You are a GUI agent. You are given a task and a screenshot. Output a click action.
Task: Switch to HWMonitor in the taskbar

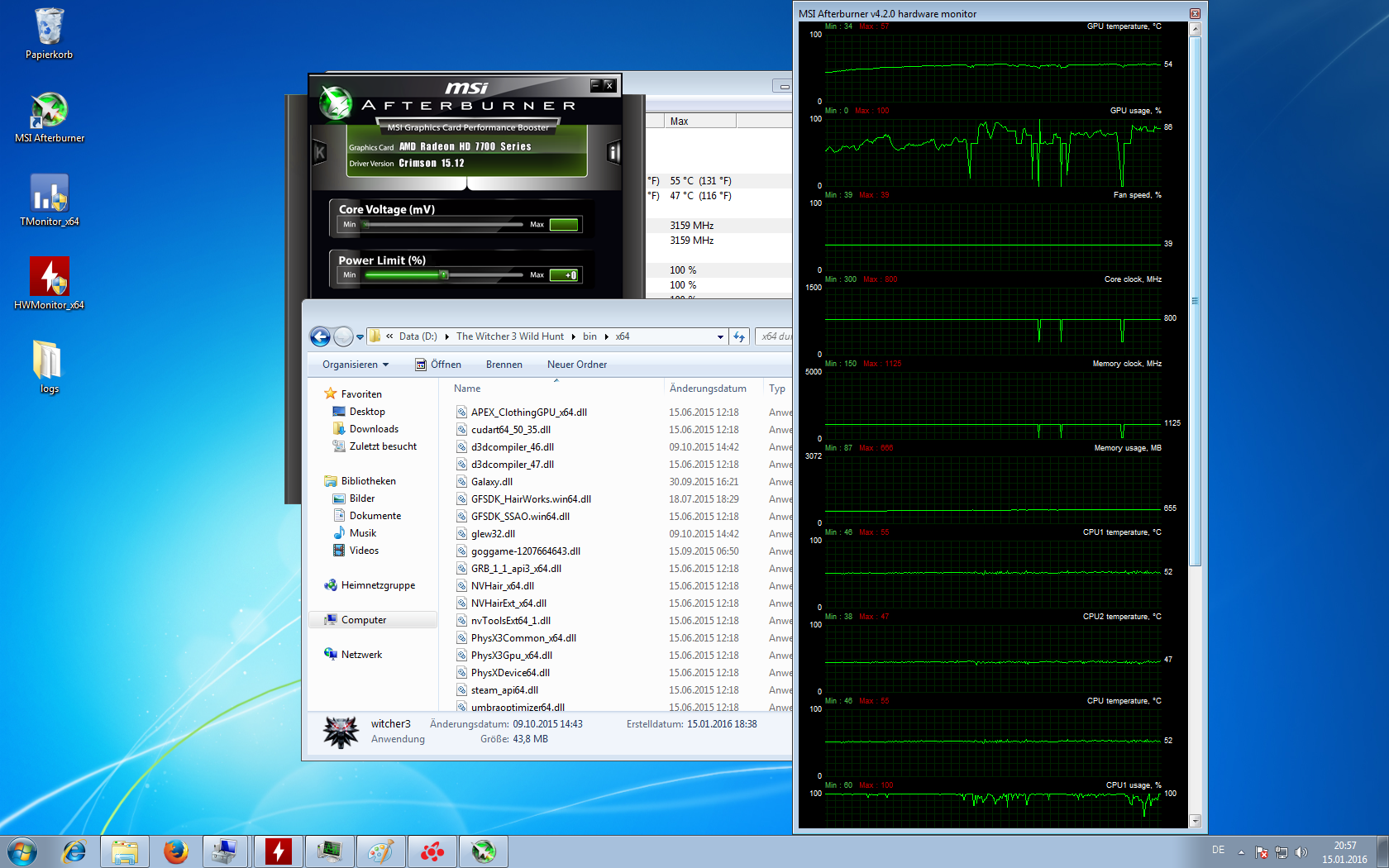(279, 851)
